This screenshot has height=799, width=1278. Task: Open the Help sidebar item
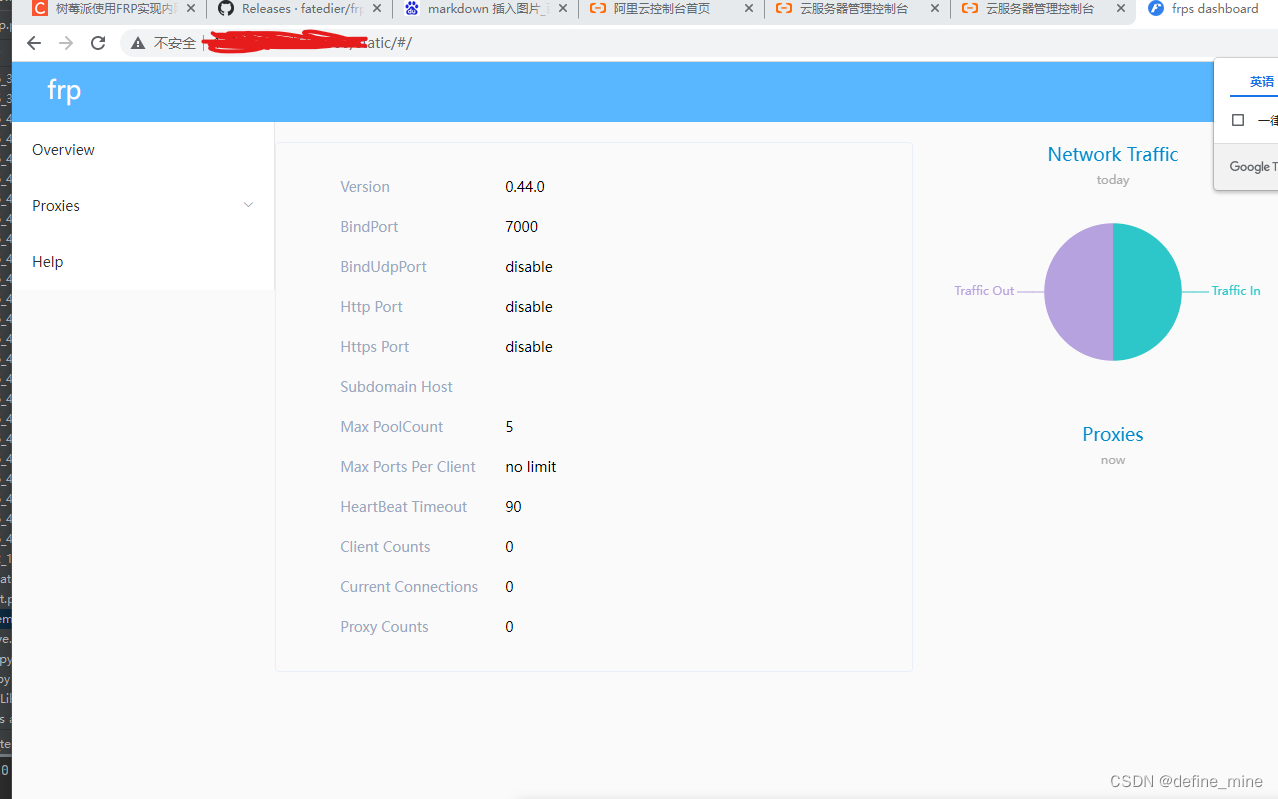tap(143, 262)
